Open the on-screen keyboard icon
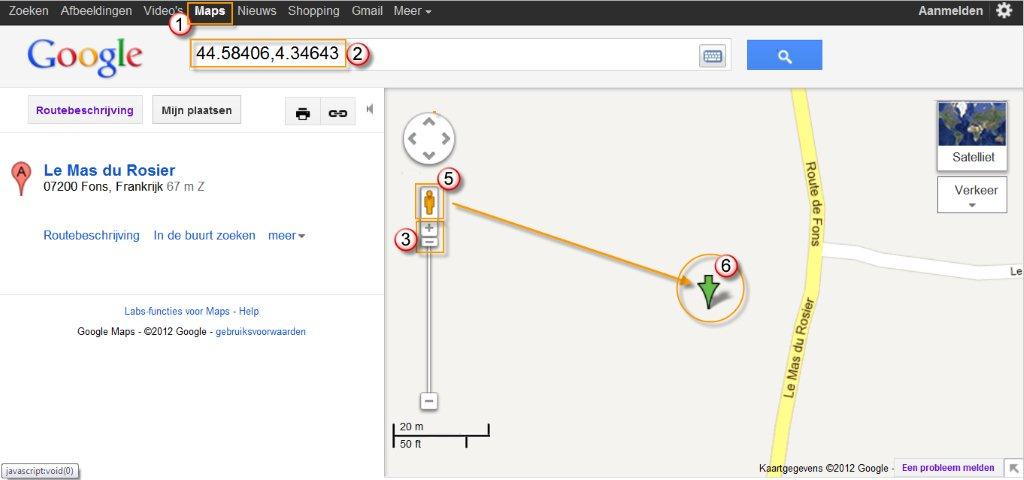This screenshot has height=480, width=1024. coord(712,56)
